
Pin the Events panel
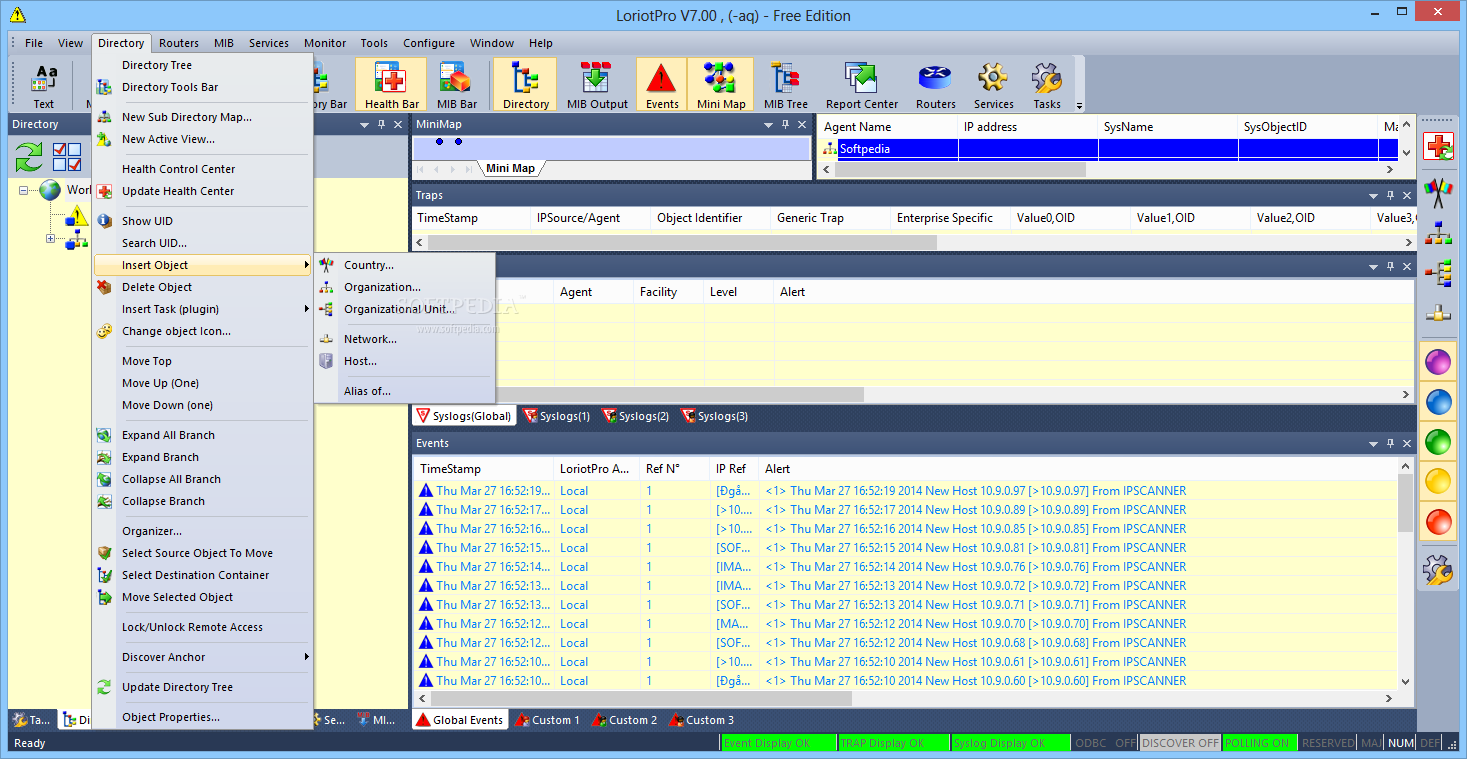tap(1390, 444)
